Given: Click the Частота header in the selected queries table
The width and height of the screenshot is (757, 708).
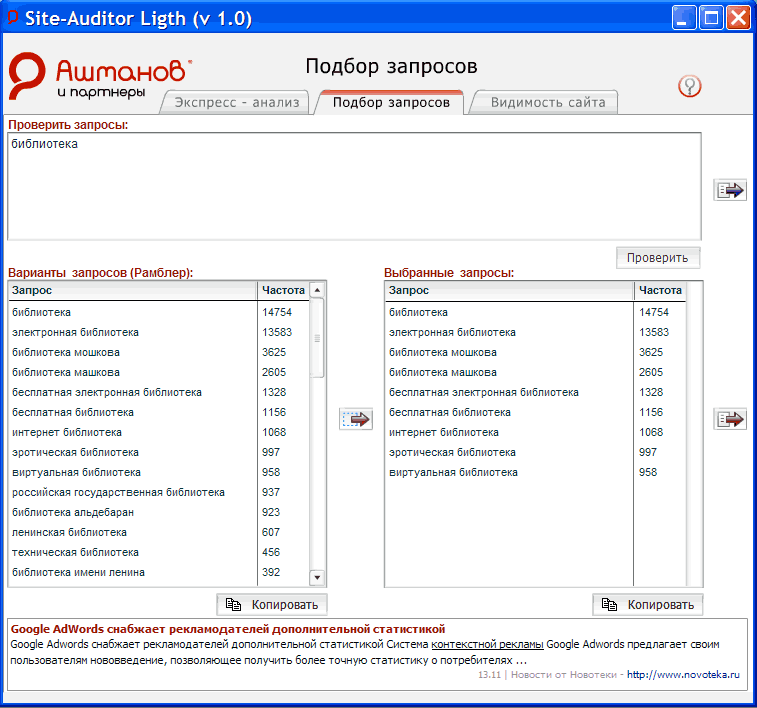Looking at the screenshot, I should coord(660,291).
